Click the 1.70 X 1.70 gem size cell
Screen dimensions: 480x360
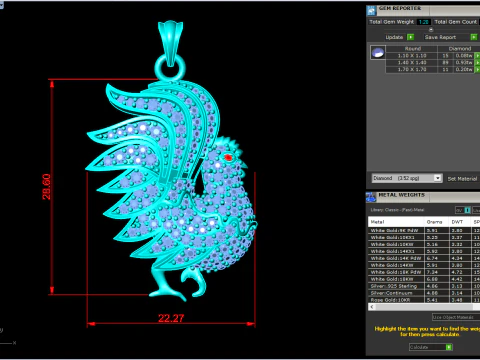pyautogui.click(x=412, y=70)
